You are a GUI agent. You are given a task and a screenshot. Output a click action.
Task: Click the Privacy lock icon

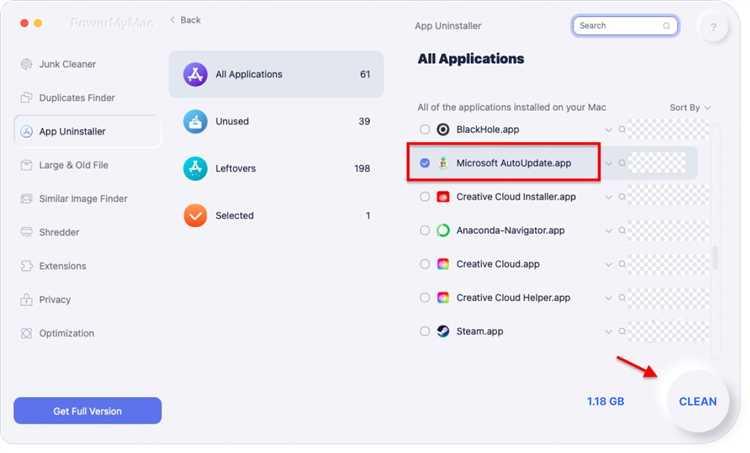pyautogui.click(x=27, y=299)
